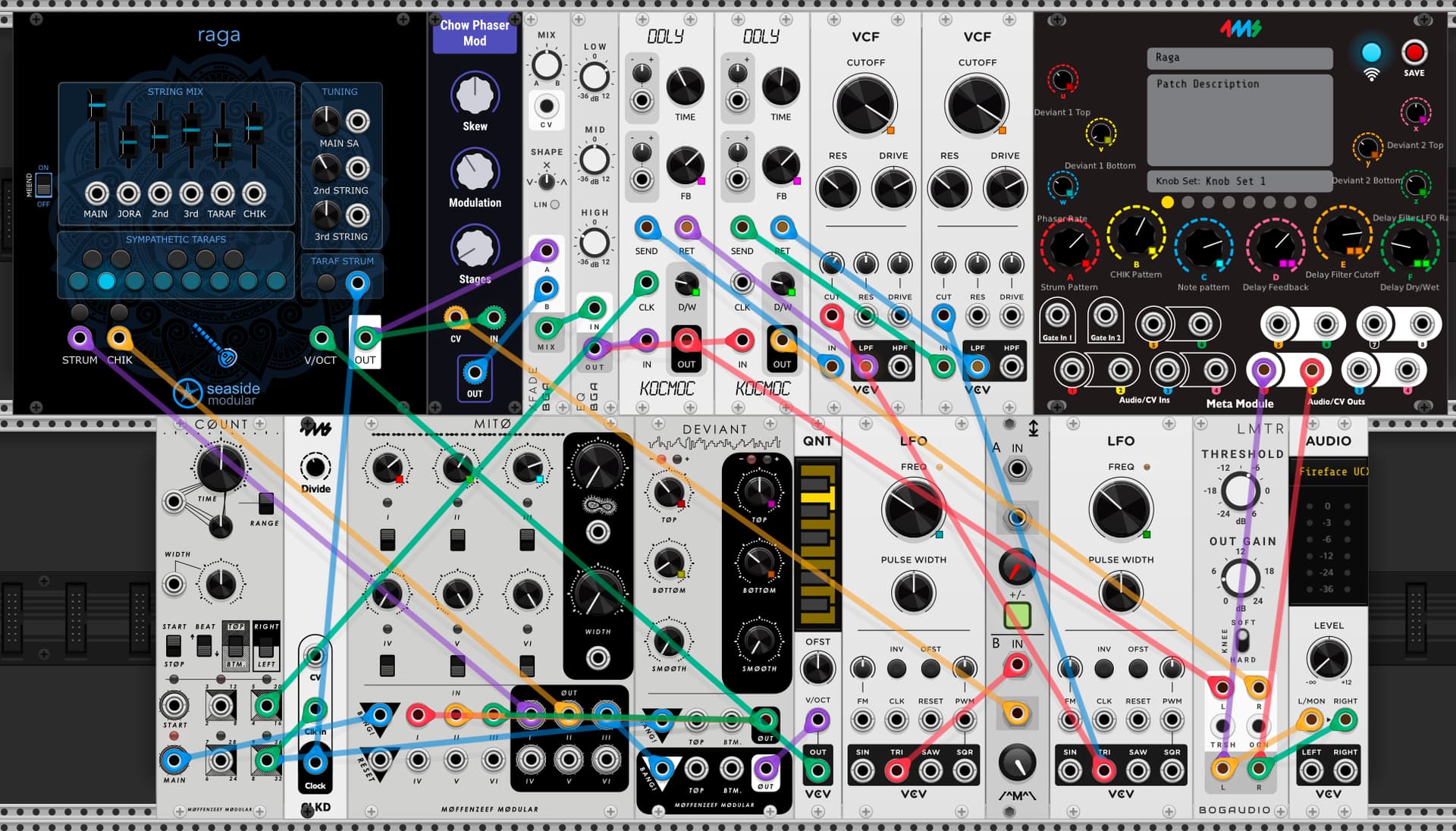Viewport: 1456px width, 831px height.
Task: Click the 4ms logo atop Meta Module
Action: tap(1240, 29)
